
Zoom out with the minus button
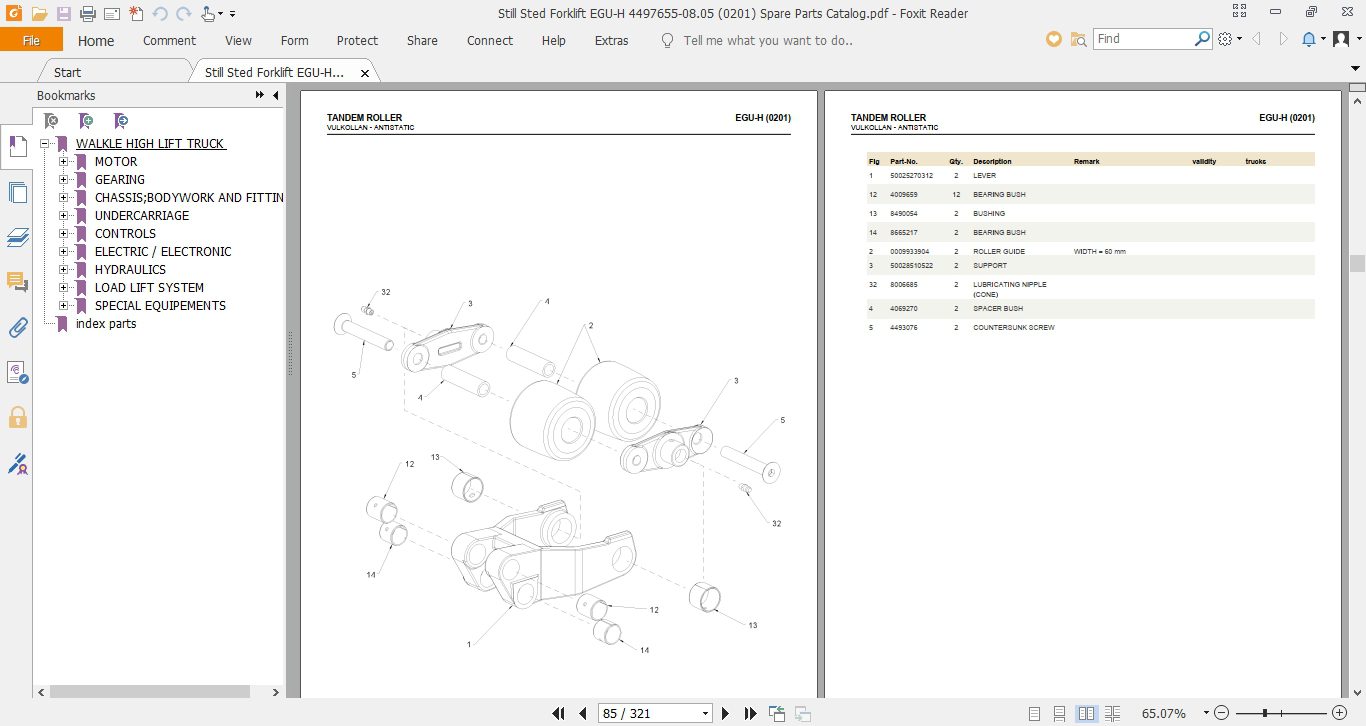click(x=1221, y=714)
